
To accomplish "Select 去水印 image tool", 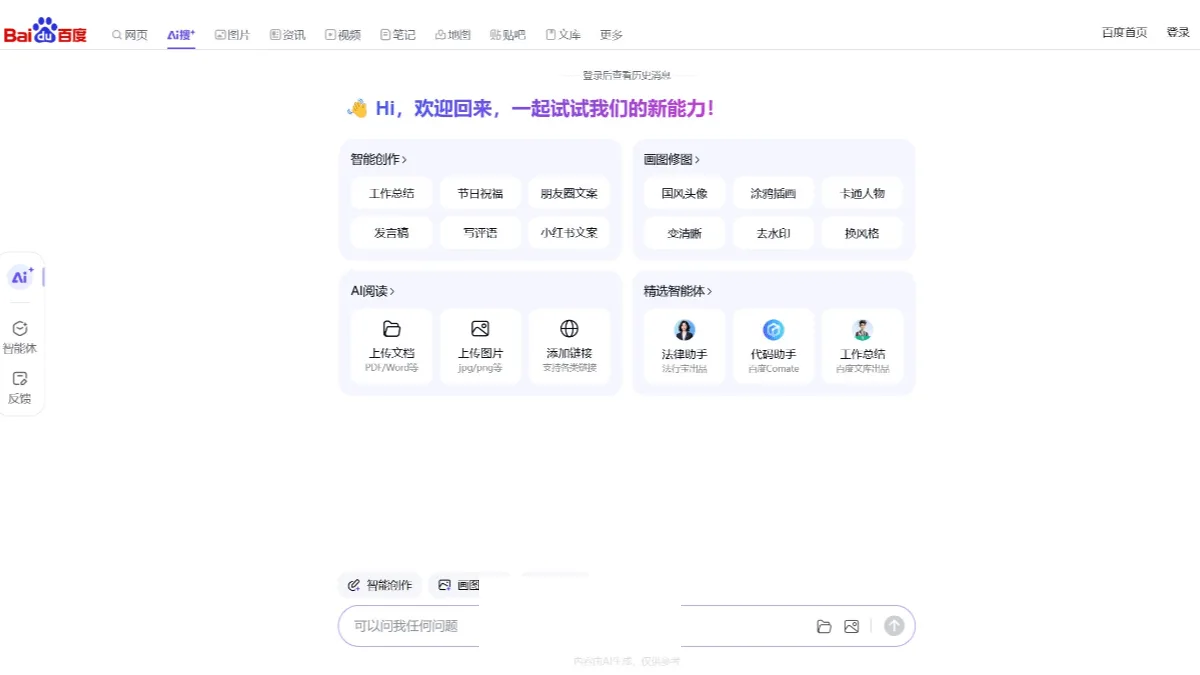I will [773, 233].
